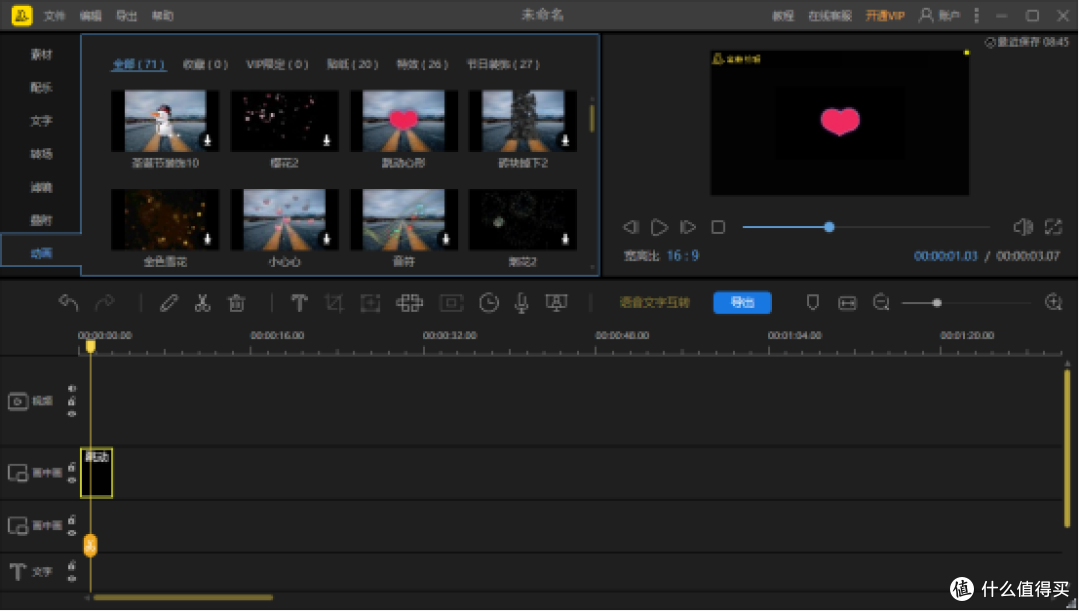
Task: Click the 开通VIP link
Action: 885,15
